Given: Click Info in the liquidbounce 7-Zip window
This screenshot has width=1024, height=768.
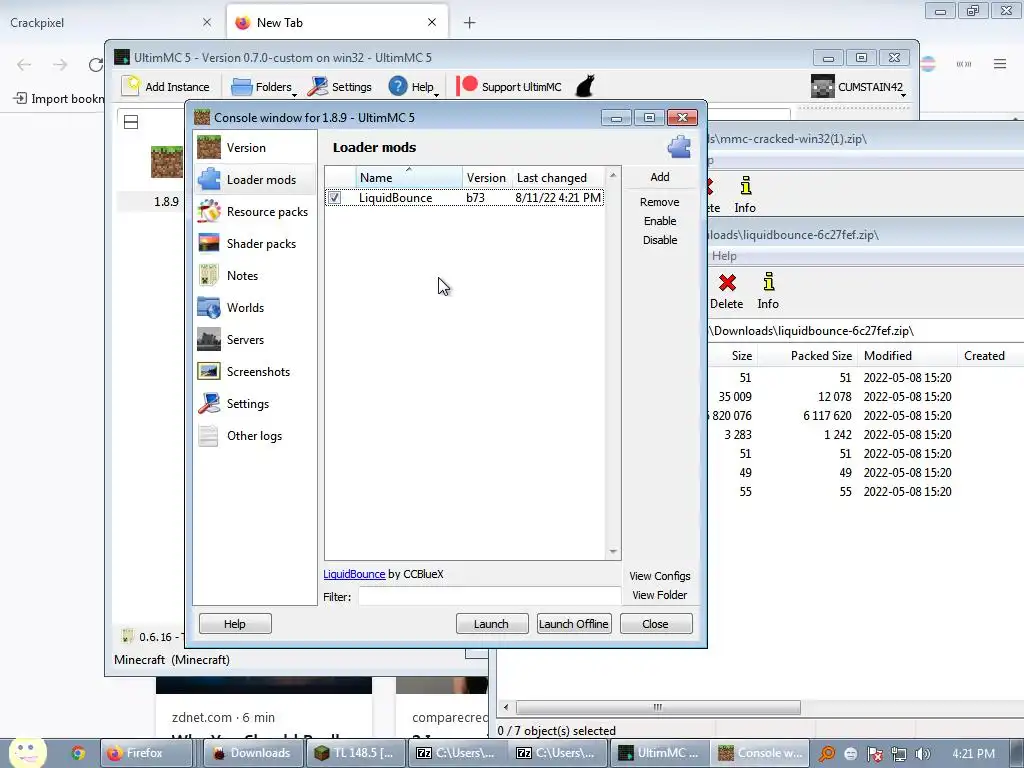Looking at the screenshot, I should click(768, 291).
